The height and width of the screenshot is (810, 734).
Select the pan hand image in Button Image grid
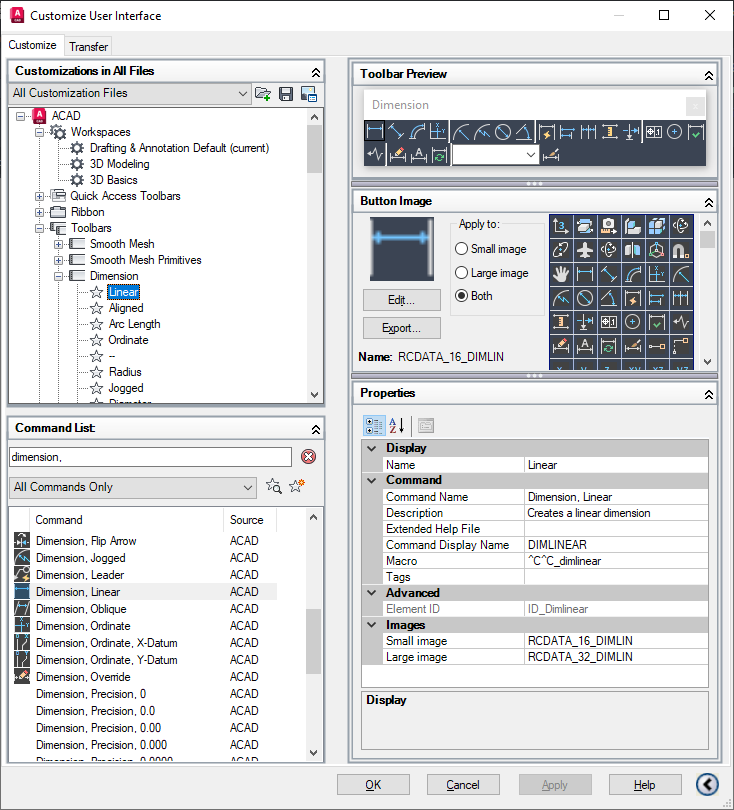click(x=561, y=274)
